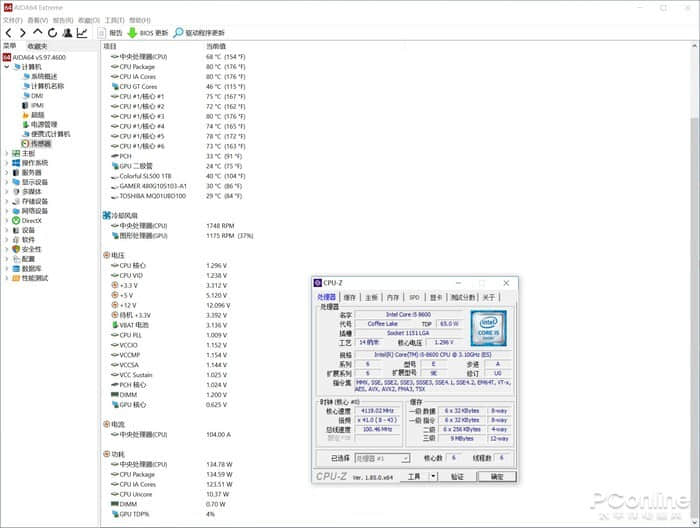
Task: Switch to the 菜单 pane tab
Action: pos(10,46)
